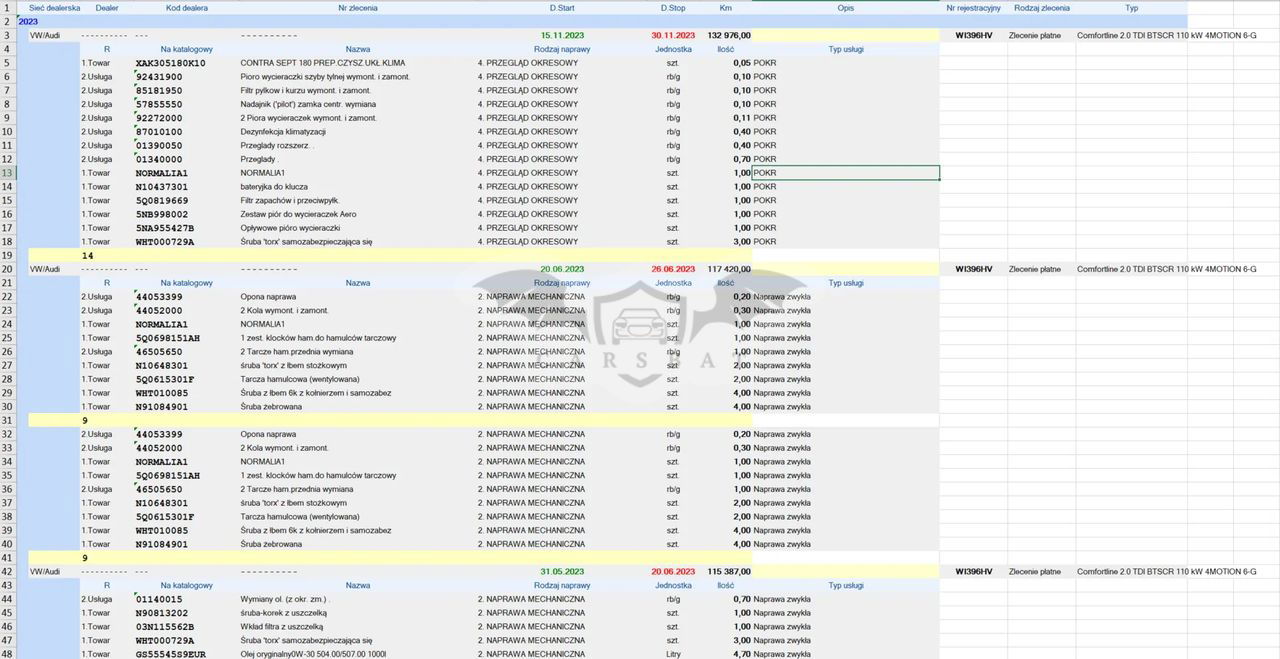Select the 'Wkład filtra z uszczelką' cell
Screen dimensions: 1280x659
[284, 627]
